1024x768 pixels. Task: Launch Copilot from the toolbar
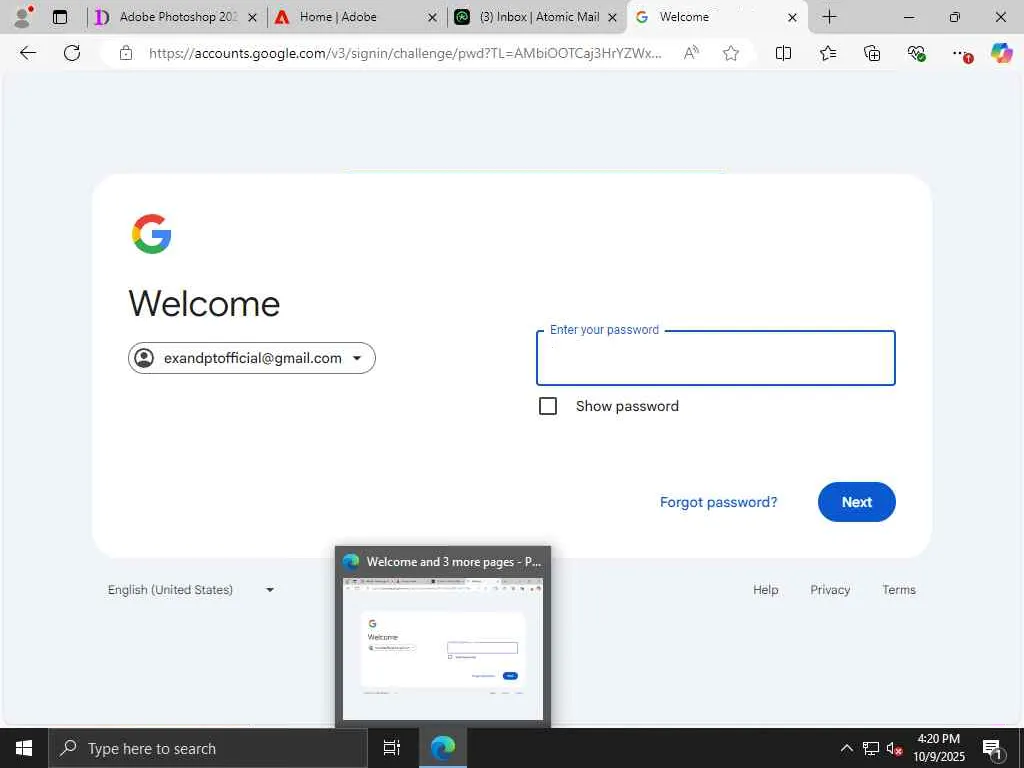point(1001,53)
